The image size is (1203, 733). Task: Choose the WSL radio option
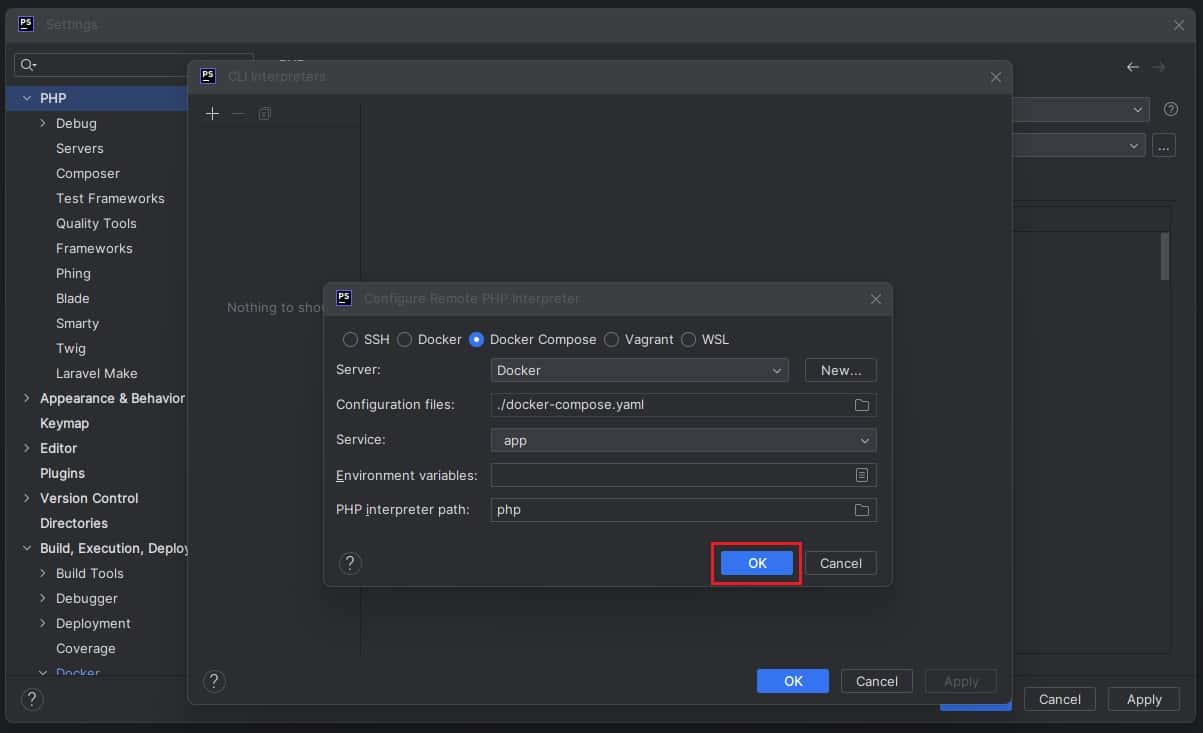(x=689, y=340)
